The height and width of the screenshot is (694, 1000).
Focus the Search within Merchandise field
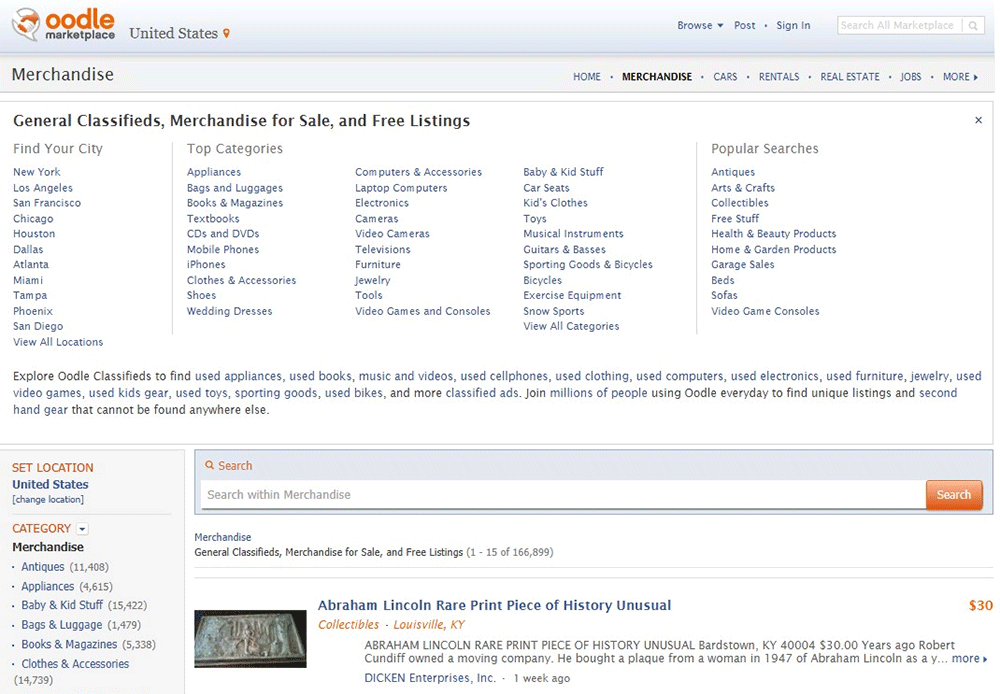(x=563, y=495)
